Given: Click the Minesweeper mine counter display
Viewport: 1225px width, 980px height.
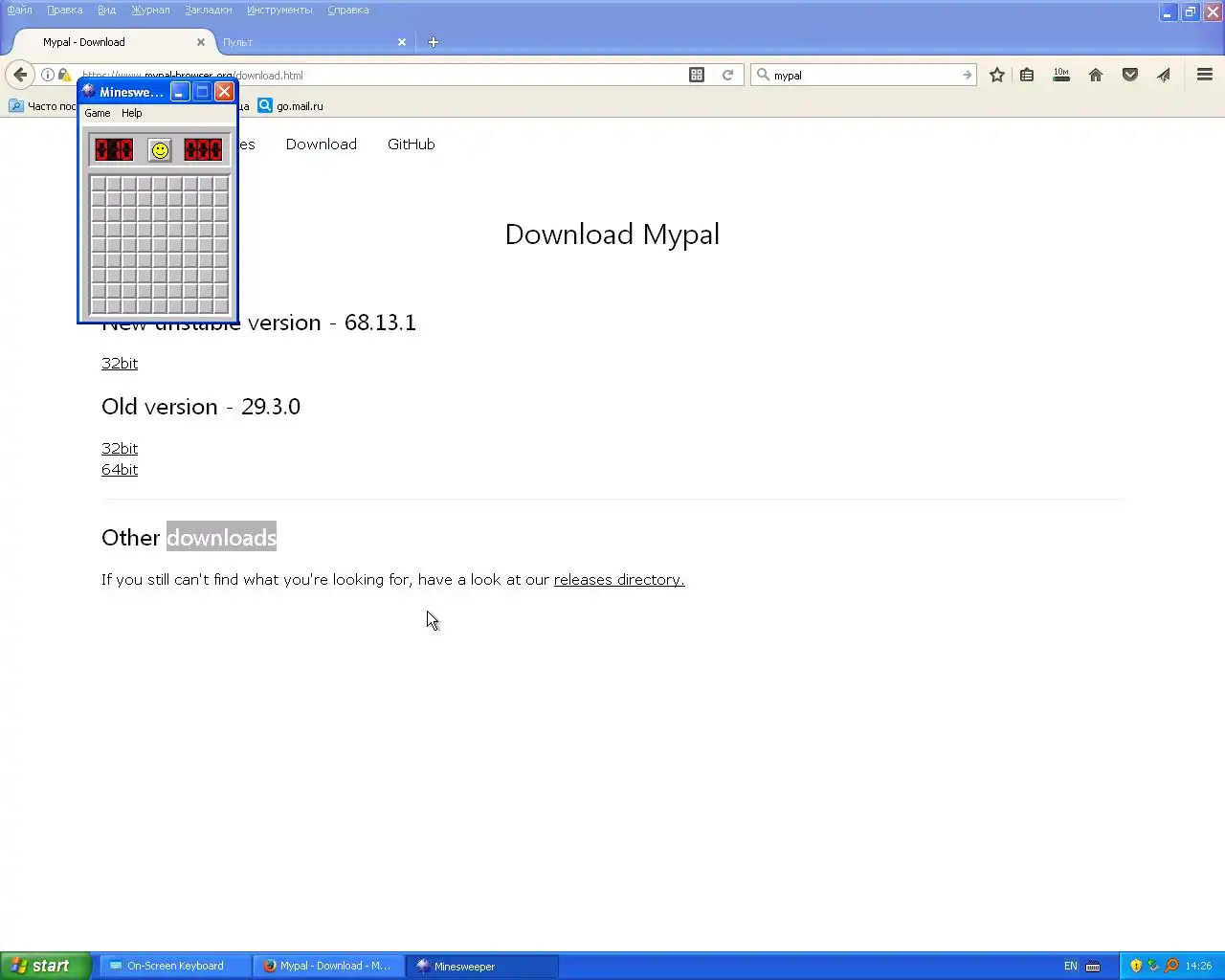Looking at the screenshot, I should coord(114,150).
